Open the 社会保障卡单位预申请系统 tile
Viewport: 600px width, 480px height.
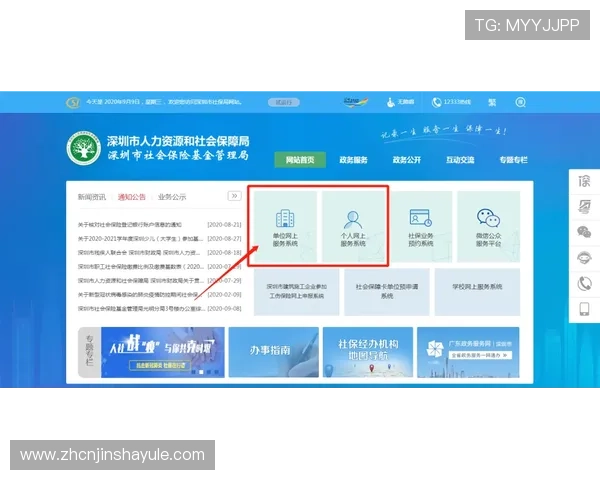(x=387, y=292)
